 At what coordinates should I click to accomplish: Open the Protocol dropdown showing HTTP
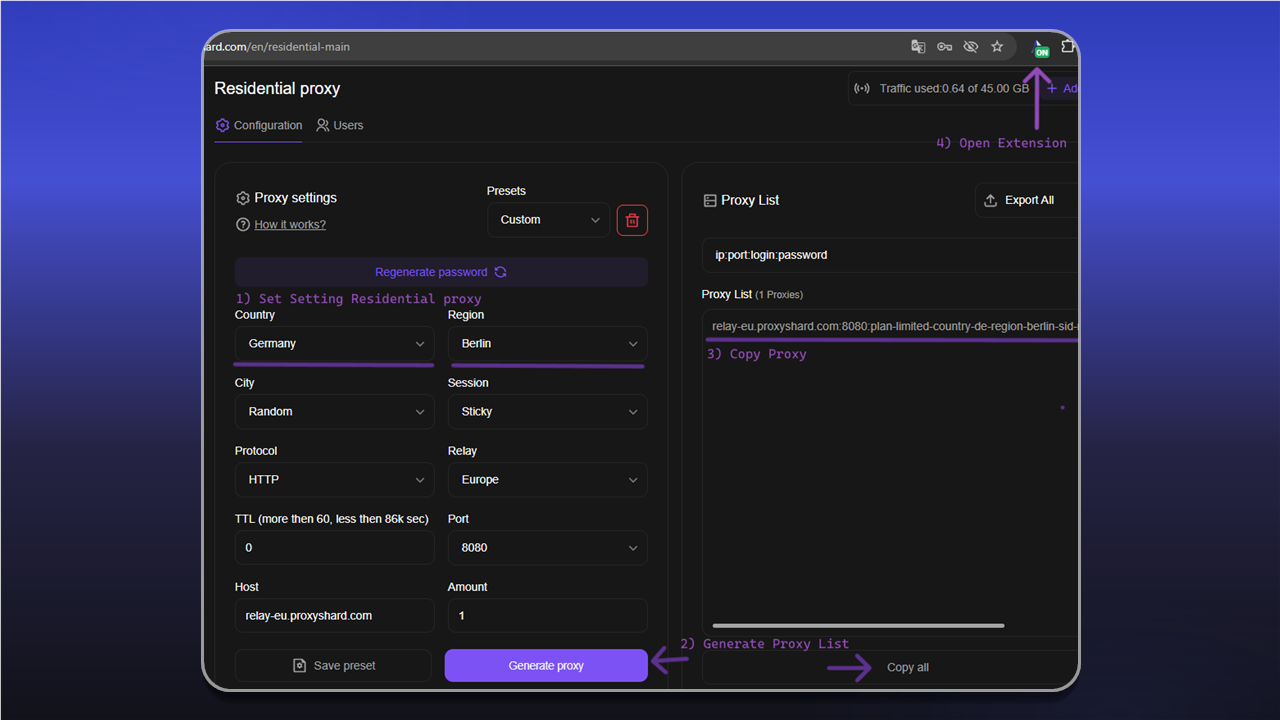tap(335, 480)
